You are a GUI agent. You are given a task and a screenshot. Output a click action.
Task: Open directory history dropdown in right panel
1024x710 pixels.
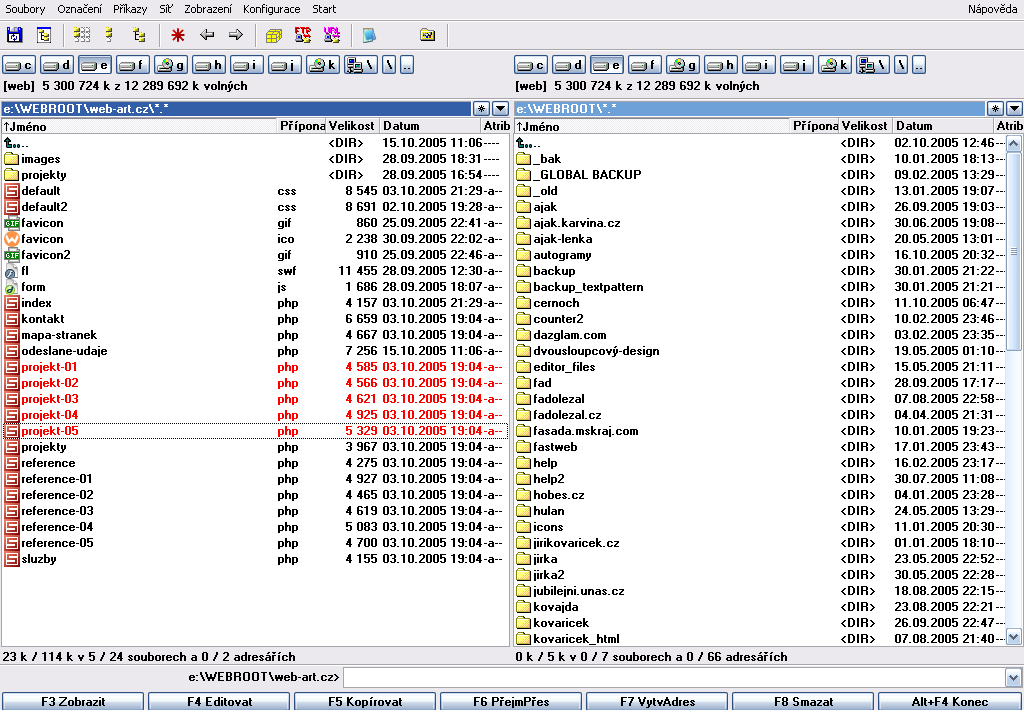click(x=1014, y=108)
